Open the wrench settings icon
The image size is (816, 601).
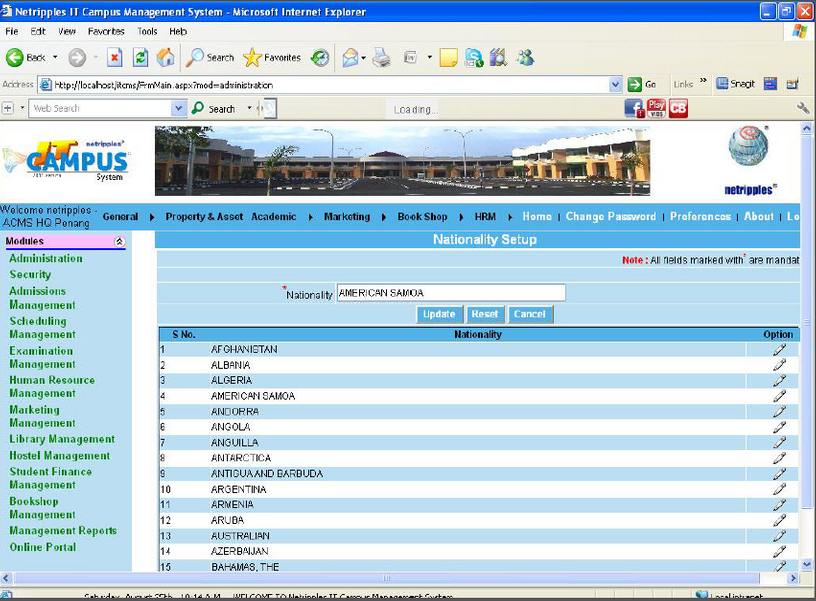click(803, 108)
